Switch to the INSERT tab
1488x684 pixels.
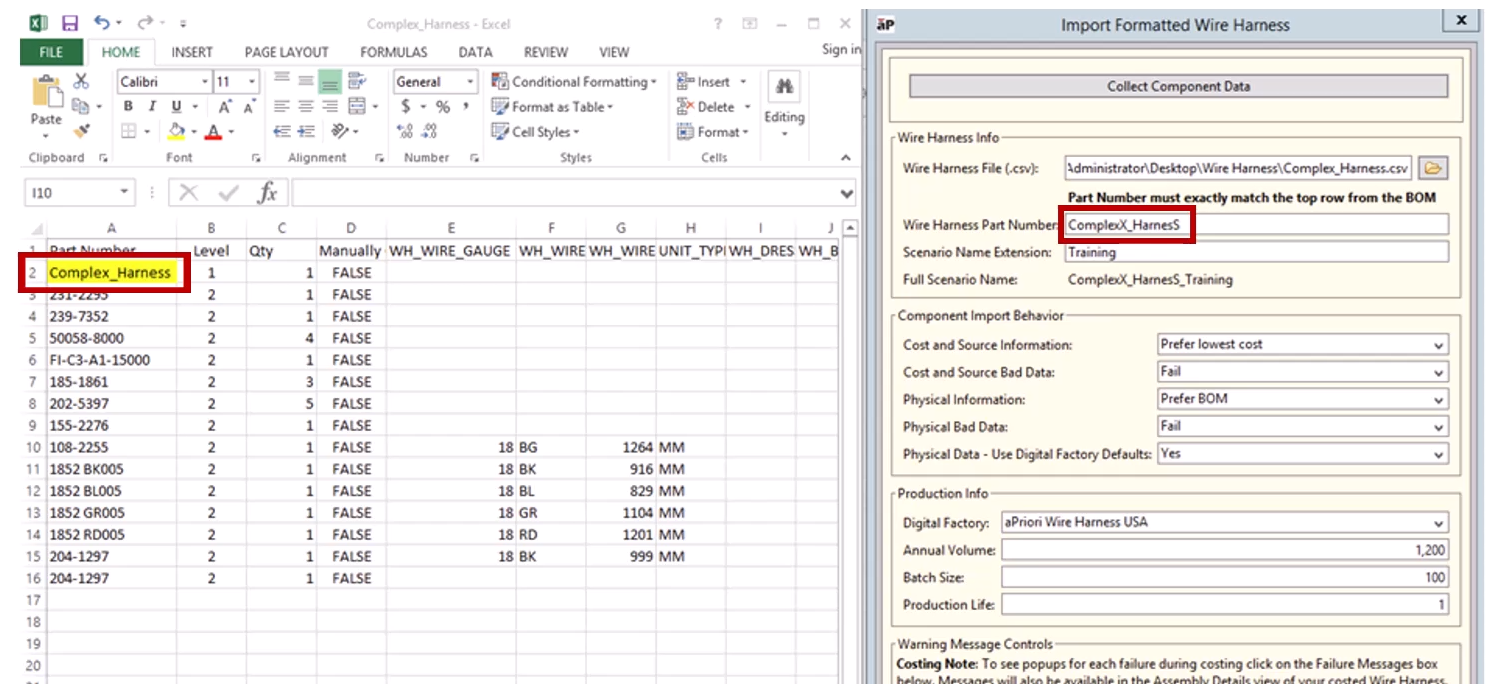(x=191, y=52)
